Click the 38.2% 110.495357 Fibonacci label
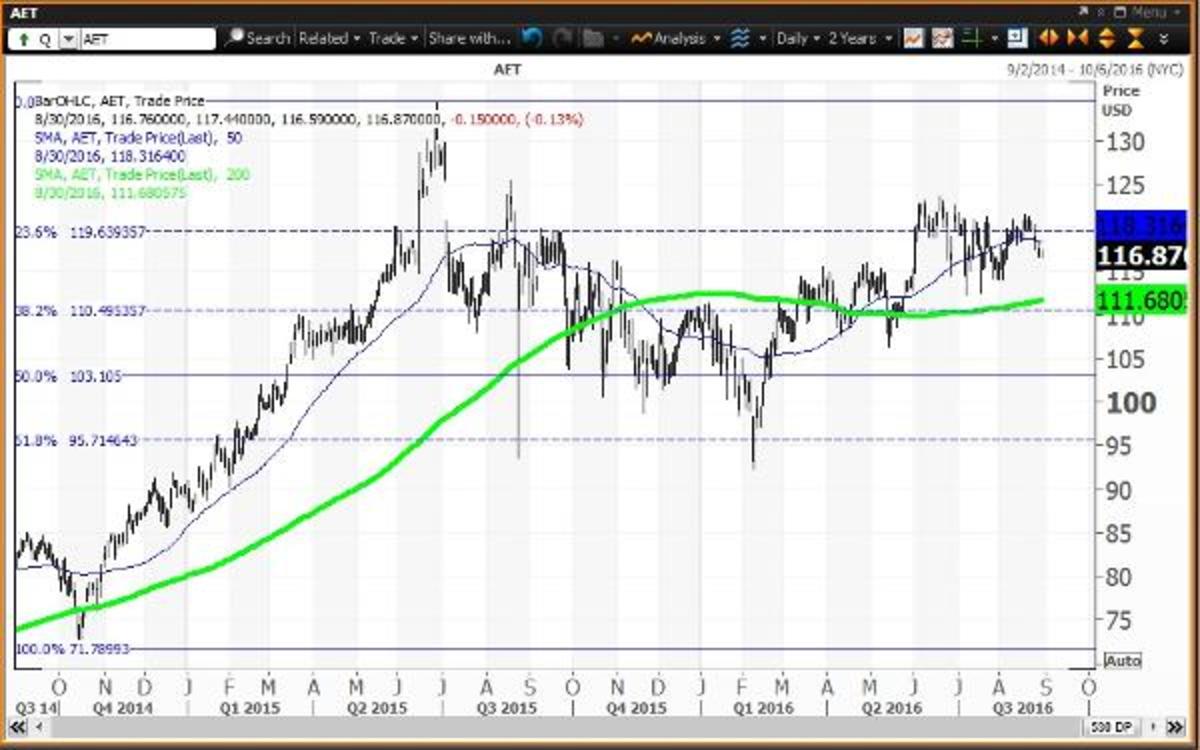1200x750 pixels. [x=81, y=310]
